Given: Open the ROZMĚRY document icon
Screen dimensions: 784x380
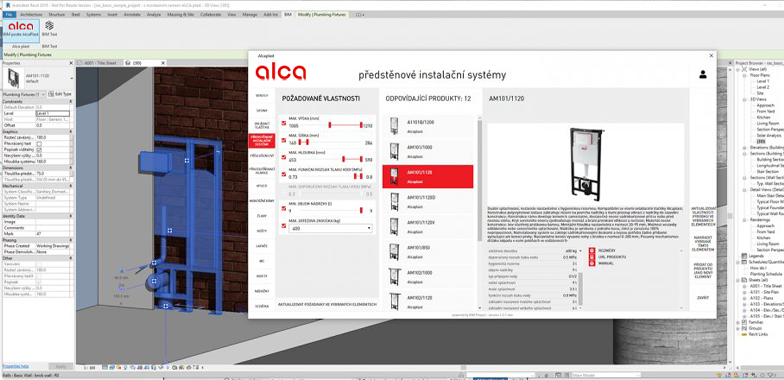Looking at the screenshot, I should pyautogui.click(x=592, y=250).
